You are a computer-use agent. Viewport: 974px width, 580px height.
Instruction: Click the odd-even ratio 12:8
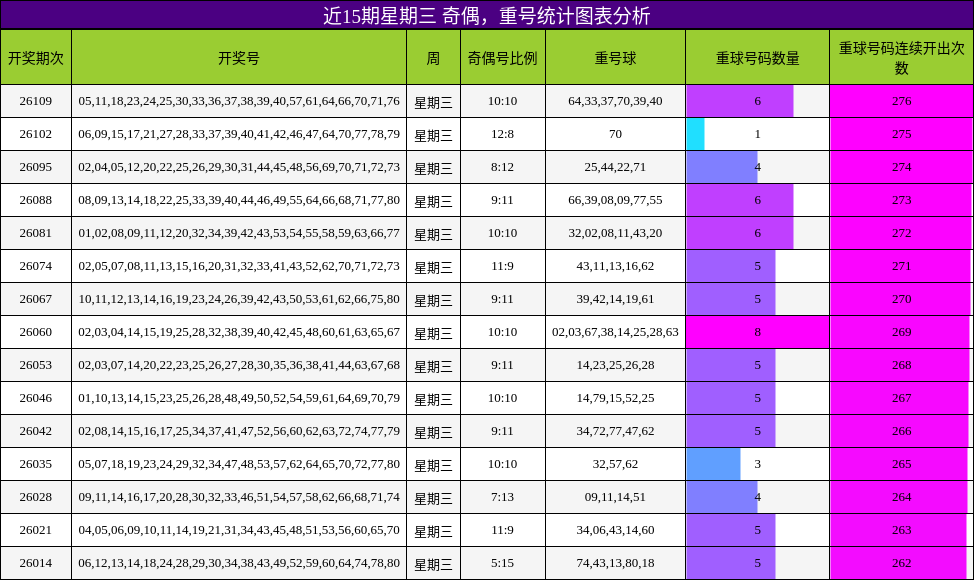[x=503, y=134]
